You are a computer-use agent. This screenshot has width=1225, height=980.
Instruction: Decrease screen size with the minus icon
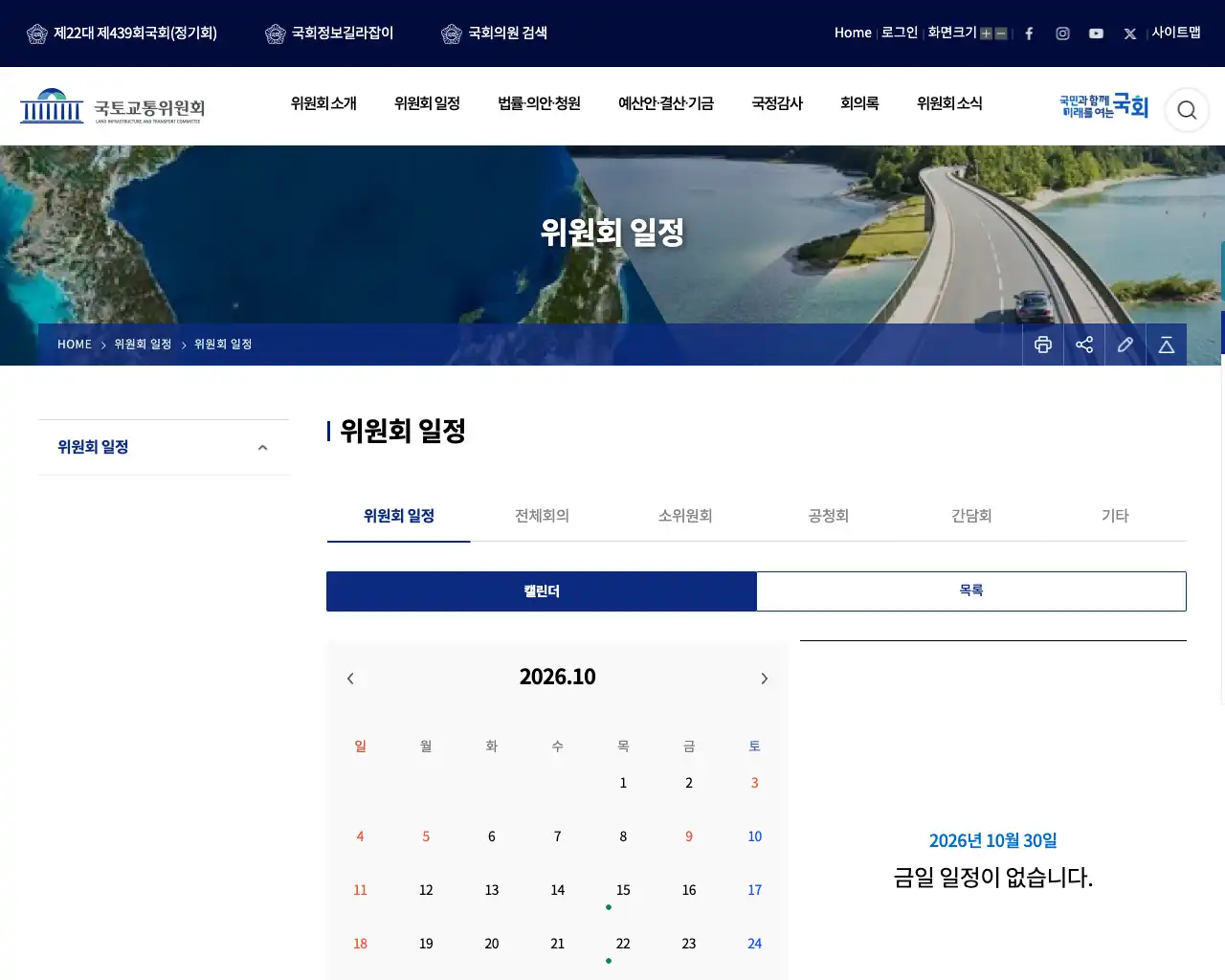pos(1001,33)
